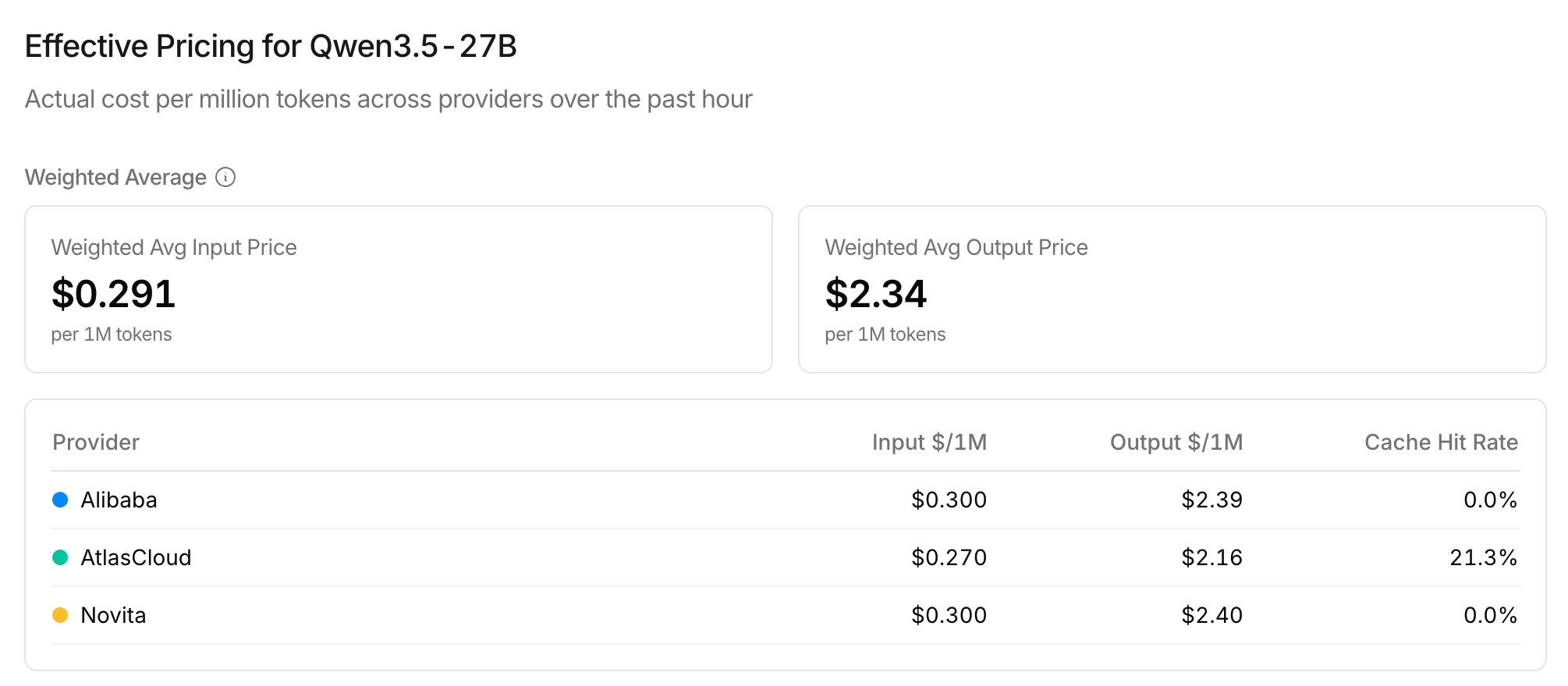Click Alibaba's blue provider dot

(60, 500)
